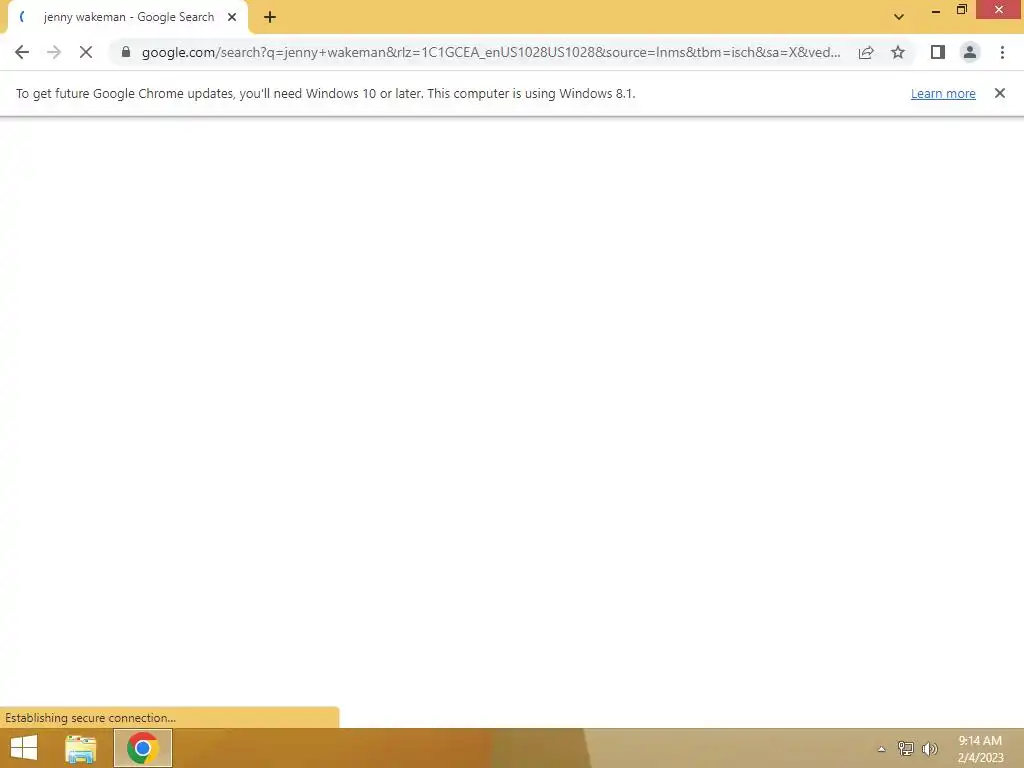Stop loading the page
The image size is (1024, 768).
(86, 52)
